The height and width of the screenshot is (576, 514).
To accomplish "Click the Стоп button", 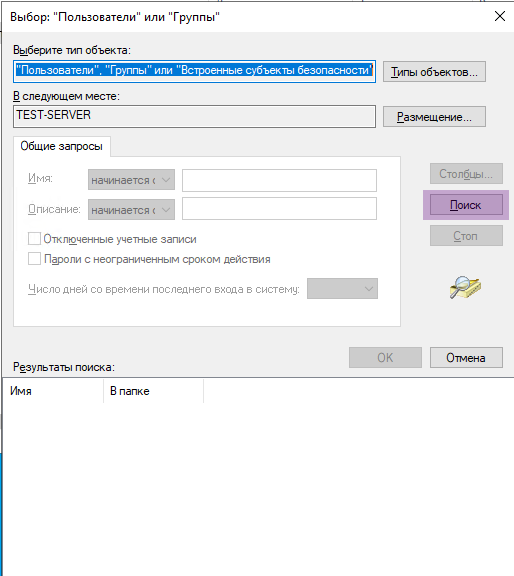I will point(466,235).
